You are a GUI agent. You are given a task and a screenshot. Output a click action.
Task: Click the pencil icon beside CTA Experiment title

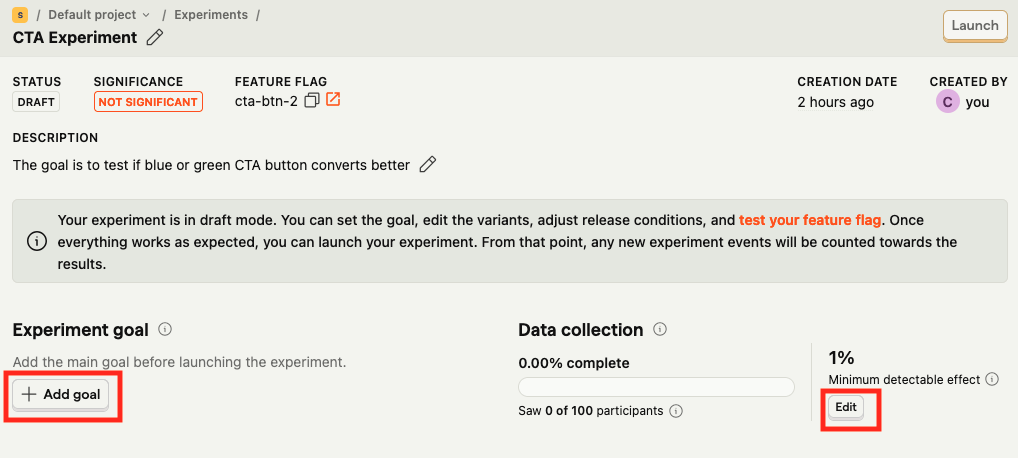pyautogui.click(x=154, y=38)
